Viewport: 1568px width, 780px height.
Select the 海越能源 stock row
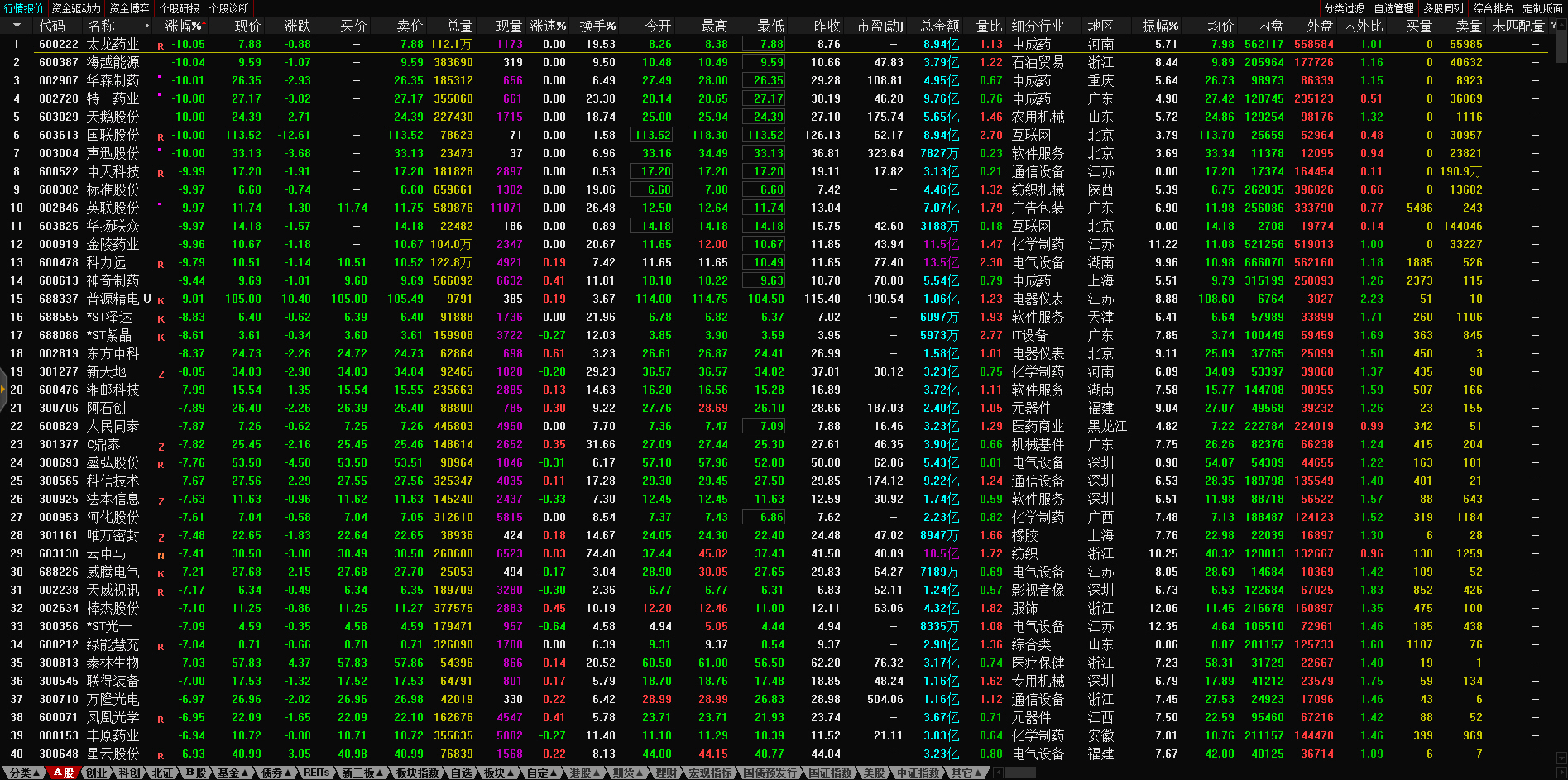coord(113,62)
